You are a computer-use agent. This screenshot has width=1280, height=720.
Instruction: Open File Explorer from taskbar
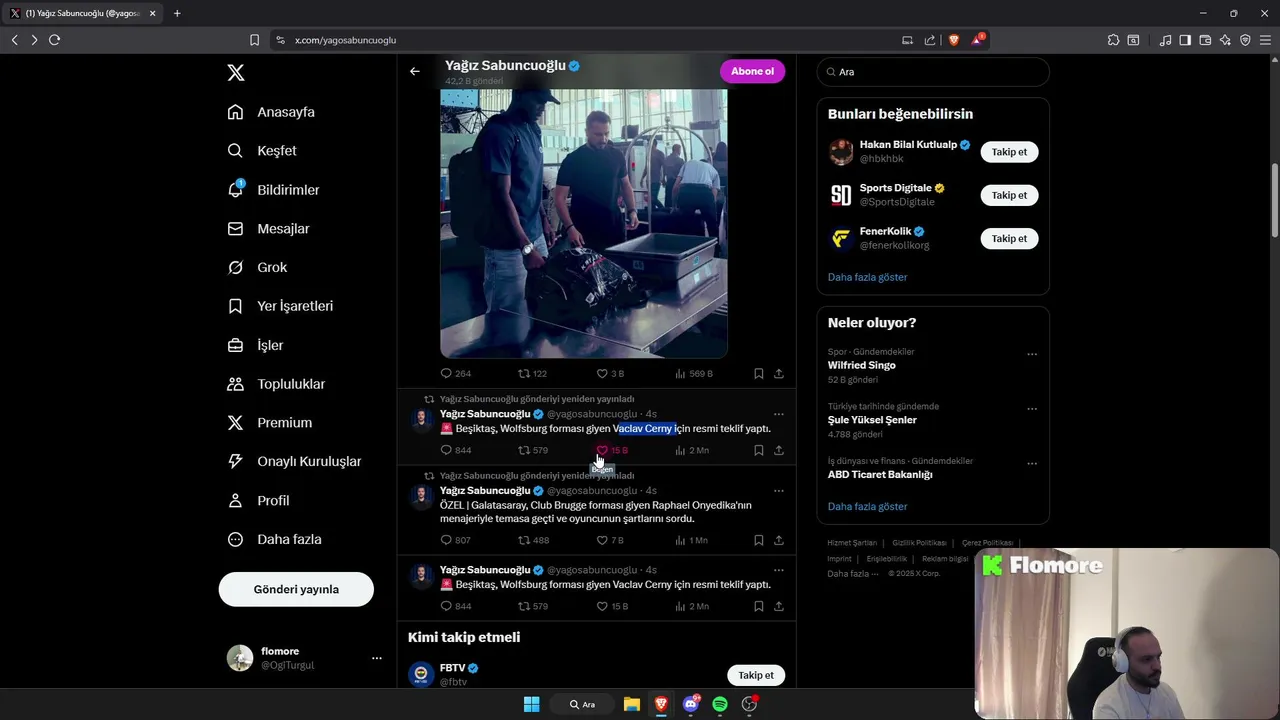[631, 704]
